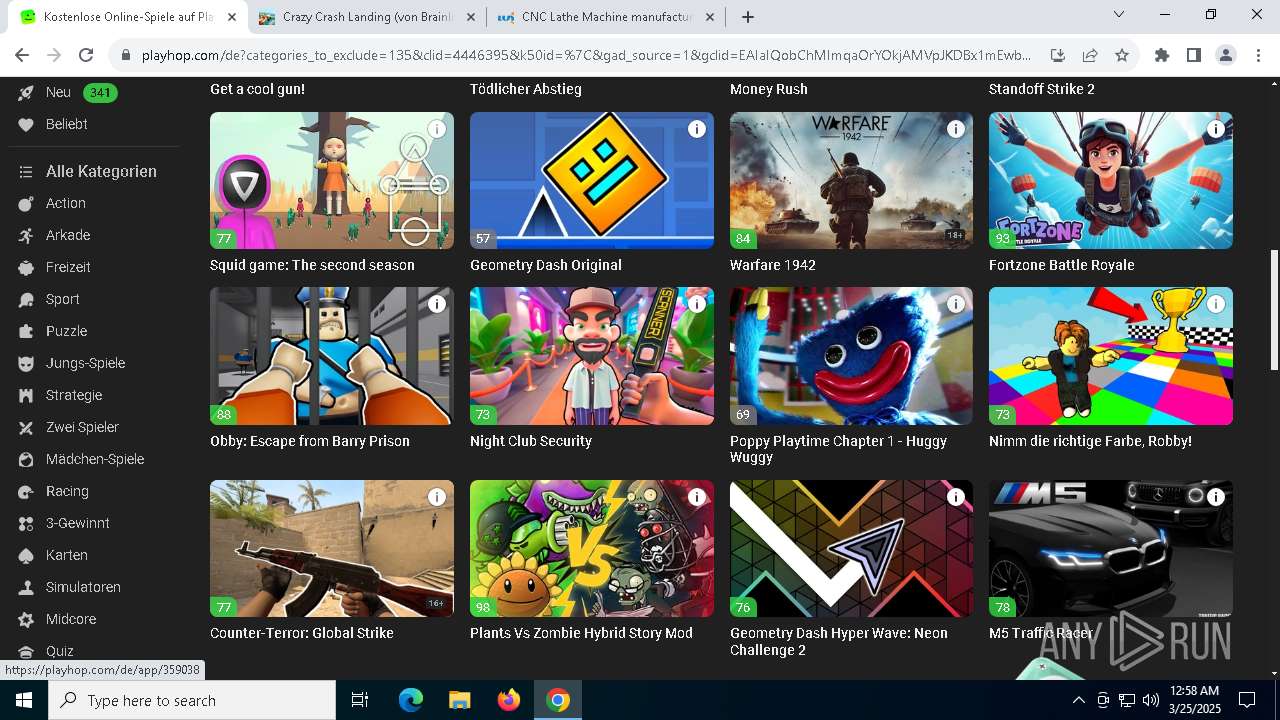
Task: Click the Share this page icon
Action: point(1090,55)
